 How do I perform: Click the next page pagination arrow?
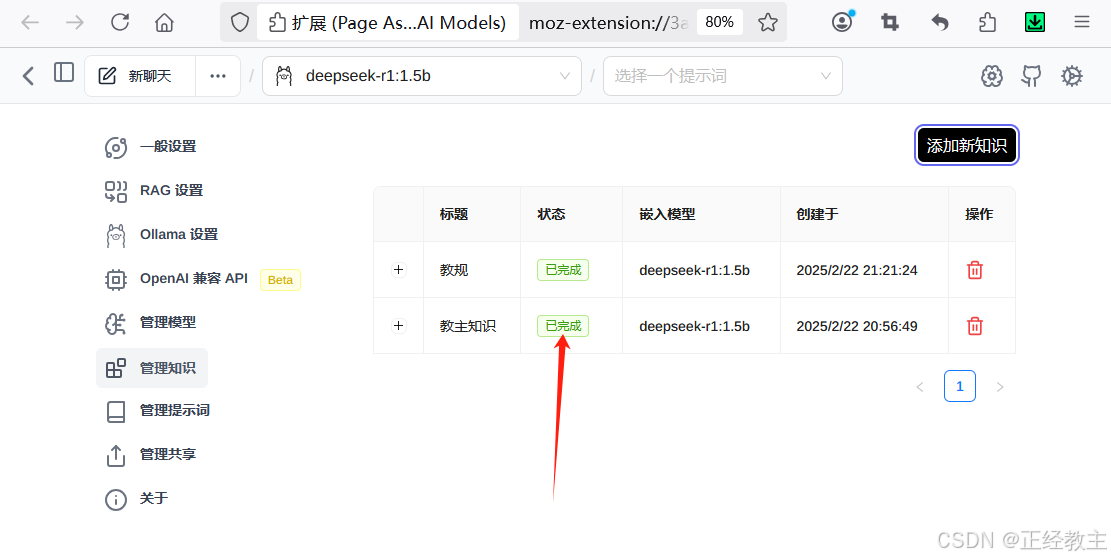click(x=1000, y=387)
